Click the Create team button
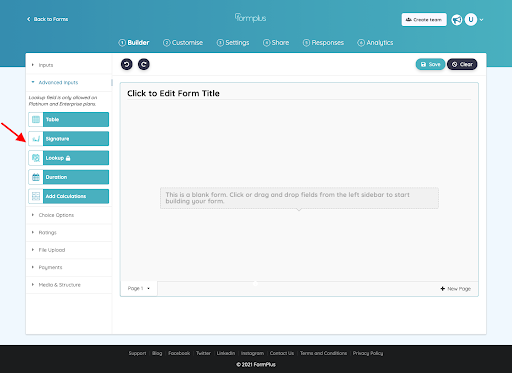The width and height of the screenshot is (512, 373). (x=424, y=20)
